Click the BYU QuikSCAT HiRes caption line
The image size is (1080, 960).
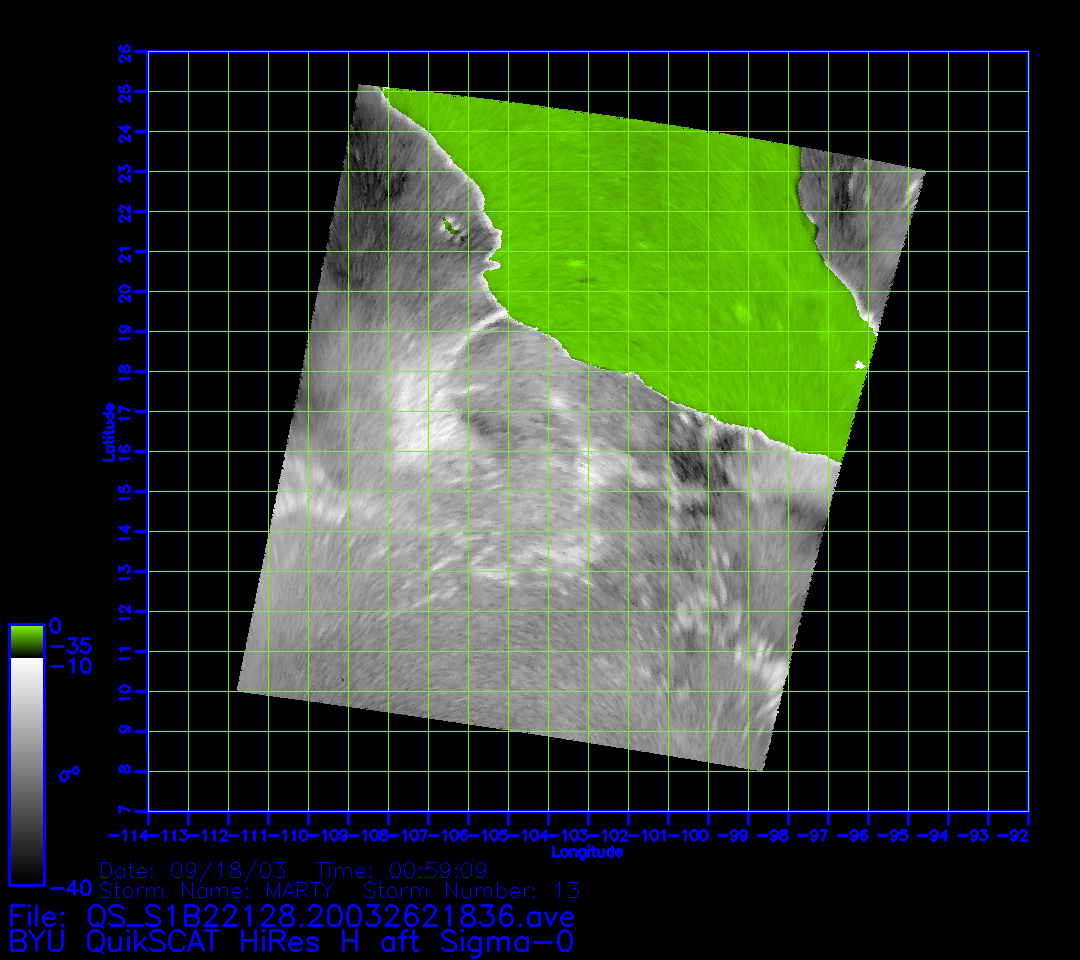[x=291, y=941]
